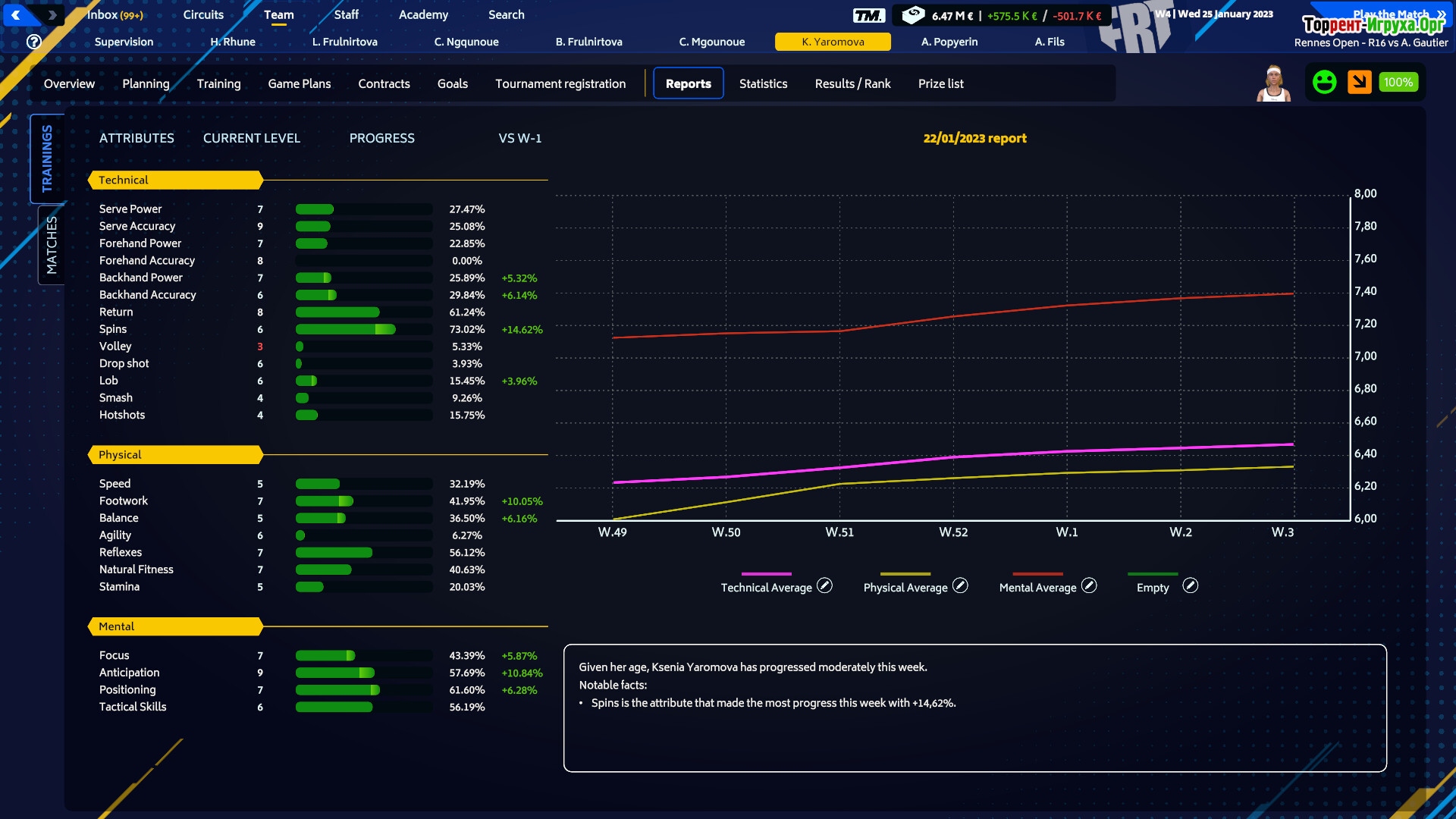Click the green happy morale face icon
The image size is (1456, 819).
(1324, 82)
